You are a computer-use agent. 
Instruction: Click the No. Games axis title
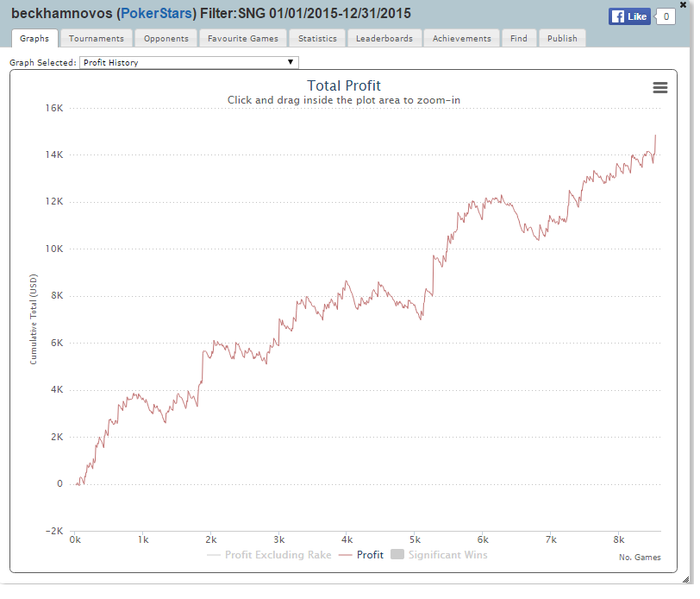639,557
